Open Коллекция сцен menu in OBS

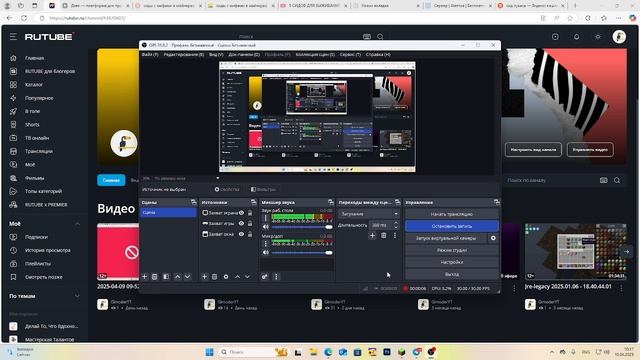[315, 54]
